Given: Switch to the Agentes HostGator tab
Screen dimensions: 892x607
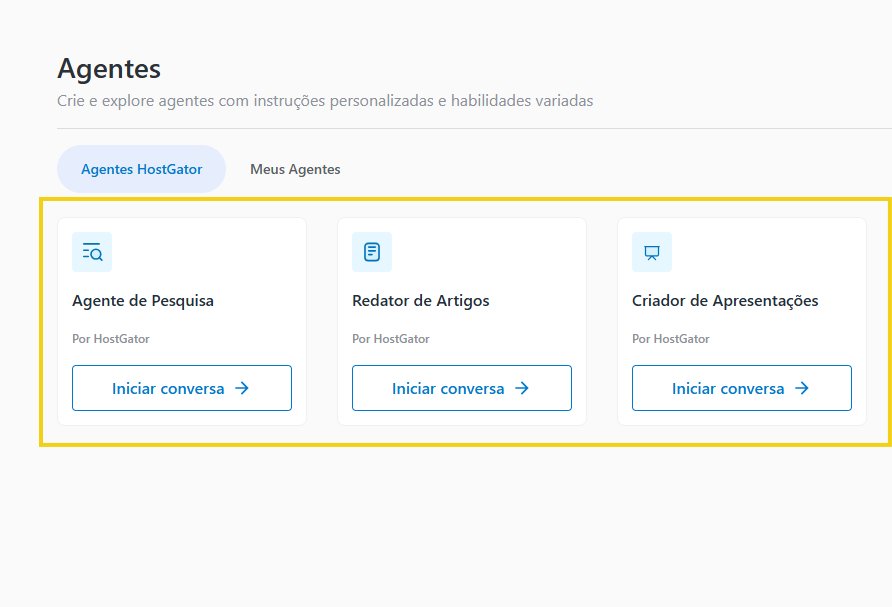Looking at the screenshot, I should point(142,169).
